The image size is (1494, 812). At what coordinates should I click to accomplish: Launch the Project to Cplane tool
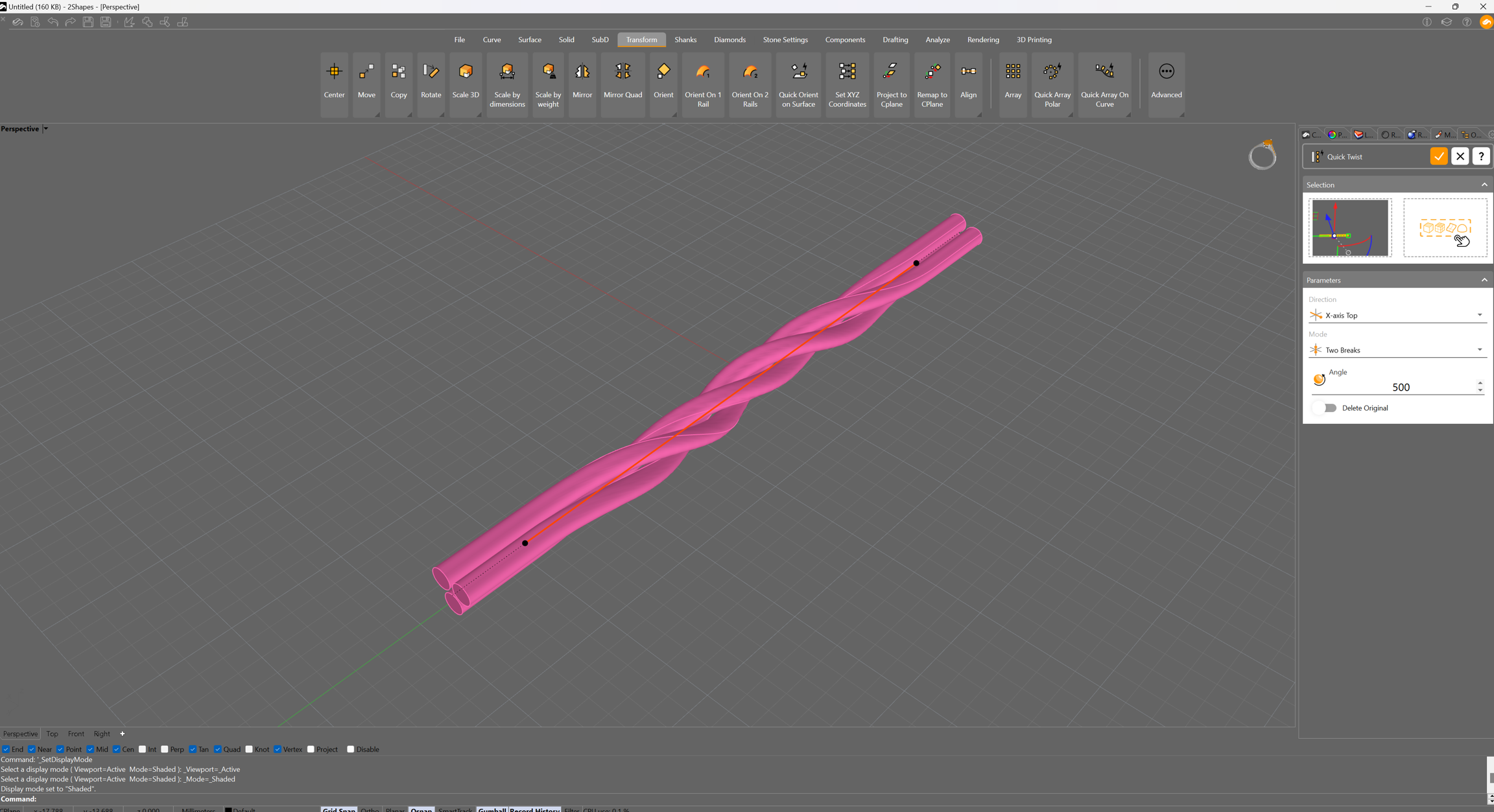[x=891, y=72]
